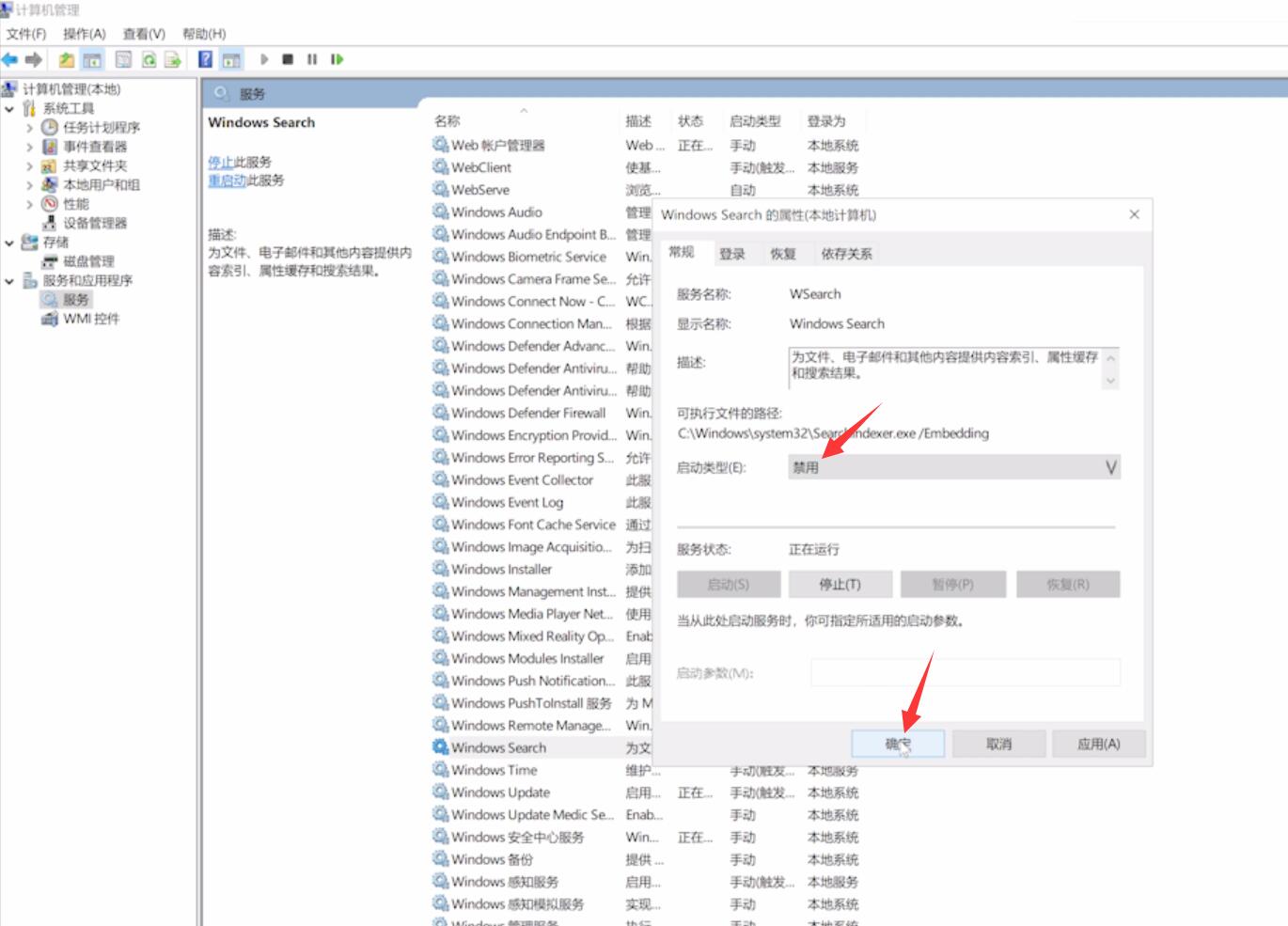Click the Forward arrow toolbar icon
This screenshot has width=1288, height=926.
(34, 59)
